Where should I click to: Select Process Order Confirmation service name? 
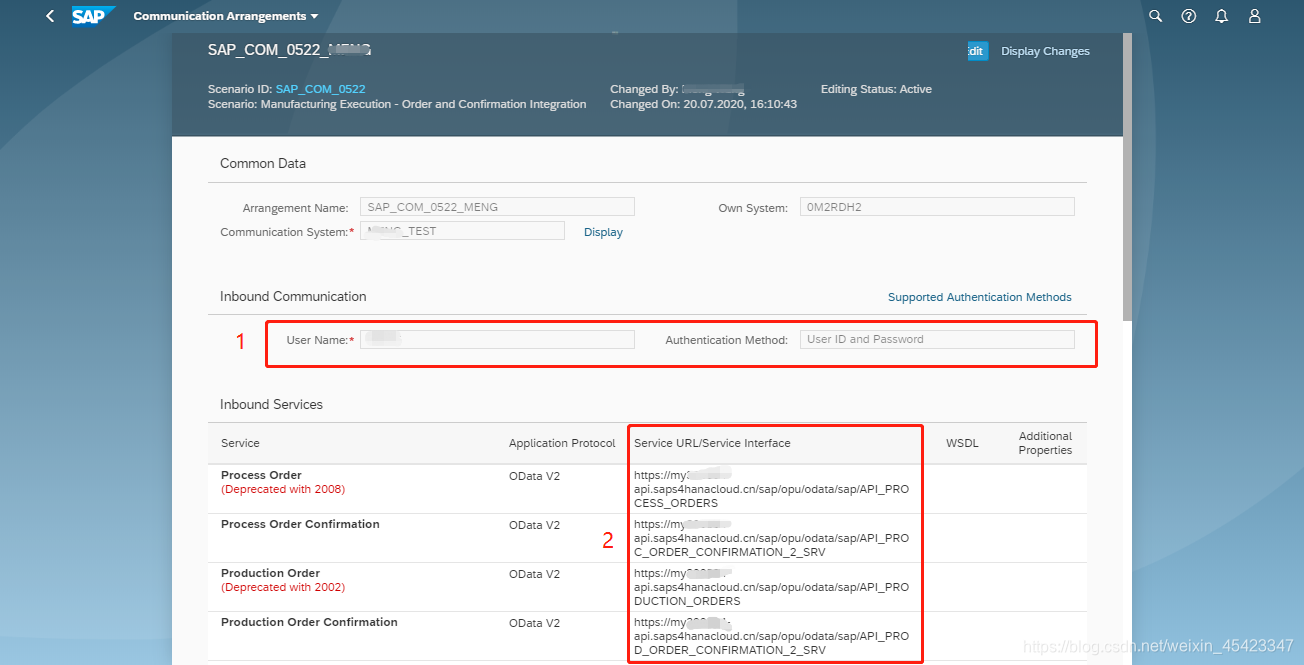tap(300, 524)
